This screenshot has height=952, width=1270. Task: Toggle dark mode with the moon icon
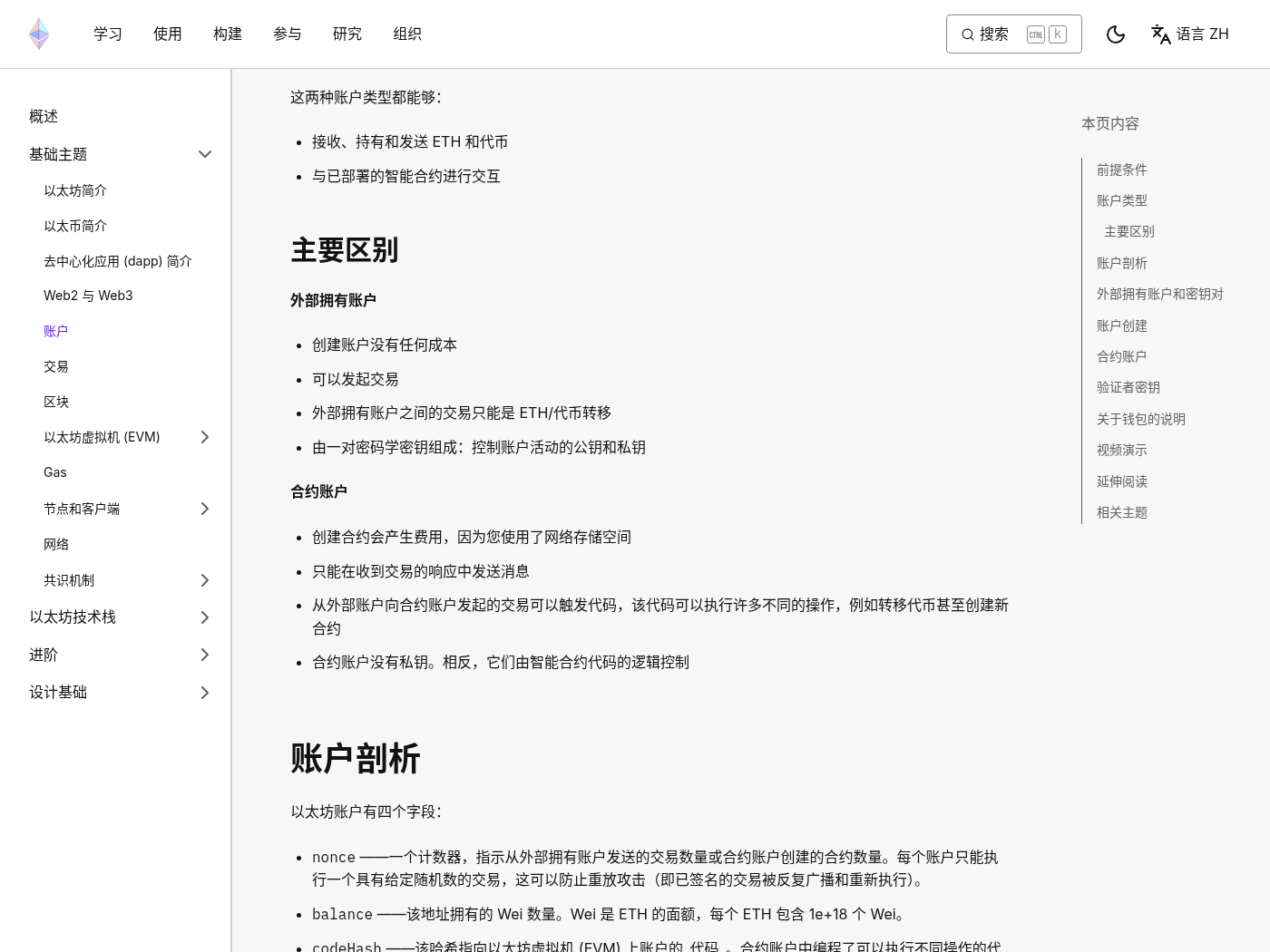point(1116,34)
